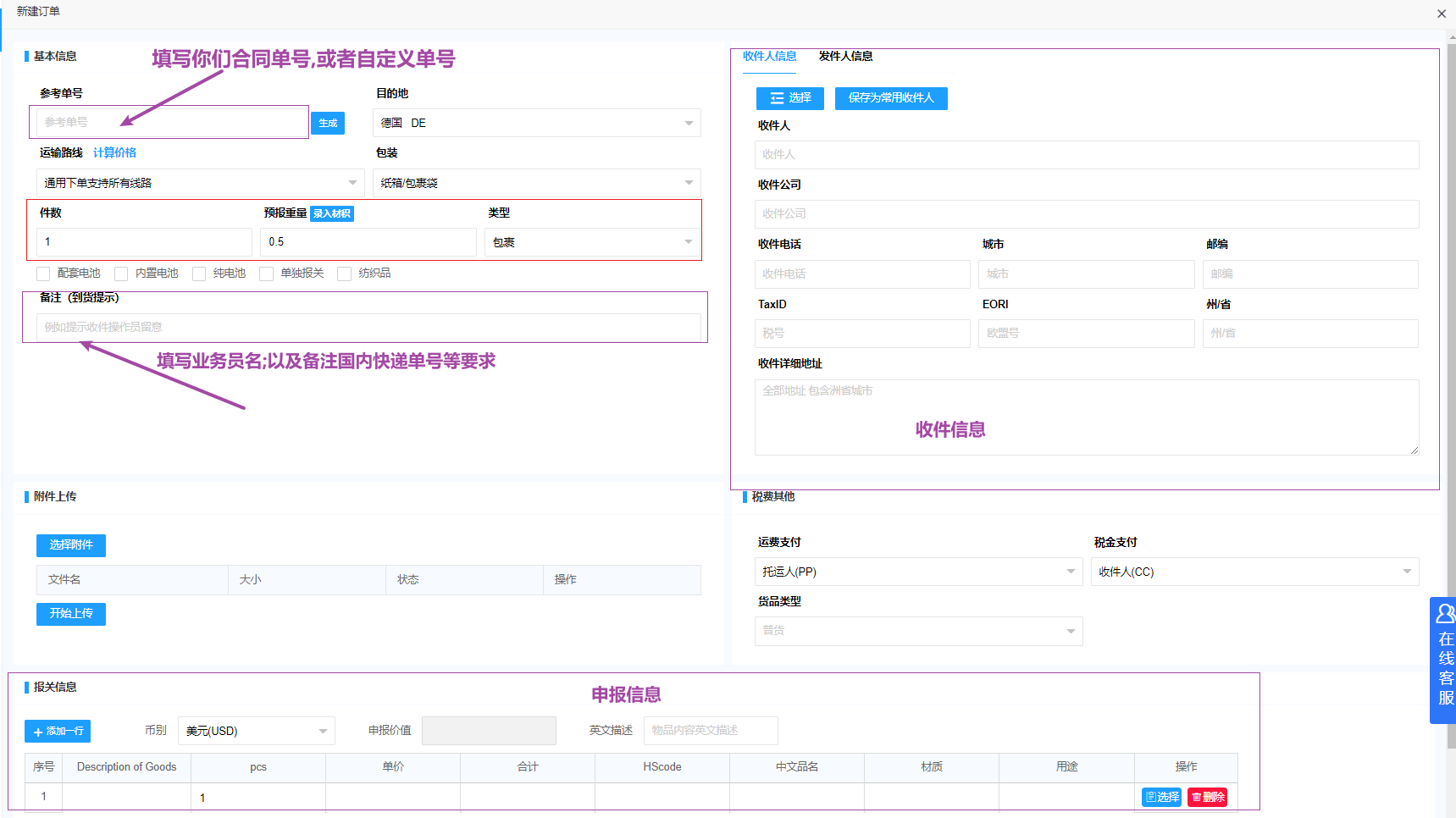Click the 计算价格 link
Viewport: 1456px width, 818px height.
click(x=114, y=153)
